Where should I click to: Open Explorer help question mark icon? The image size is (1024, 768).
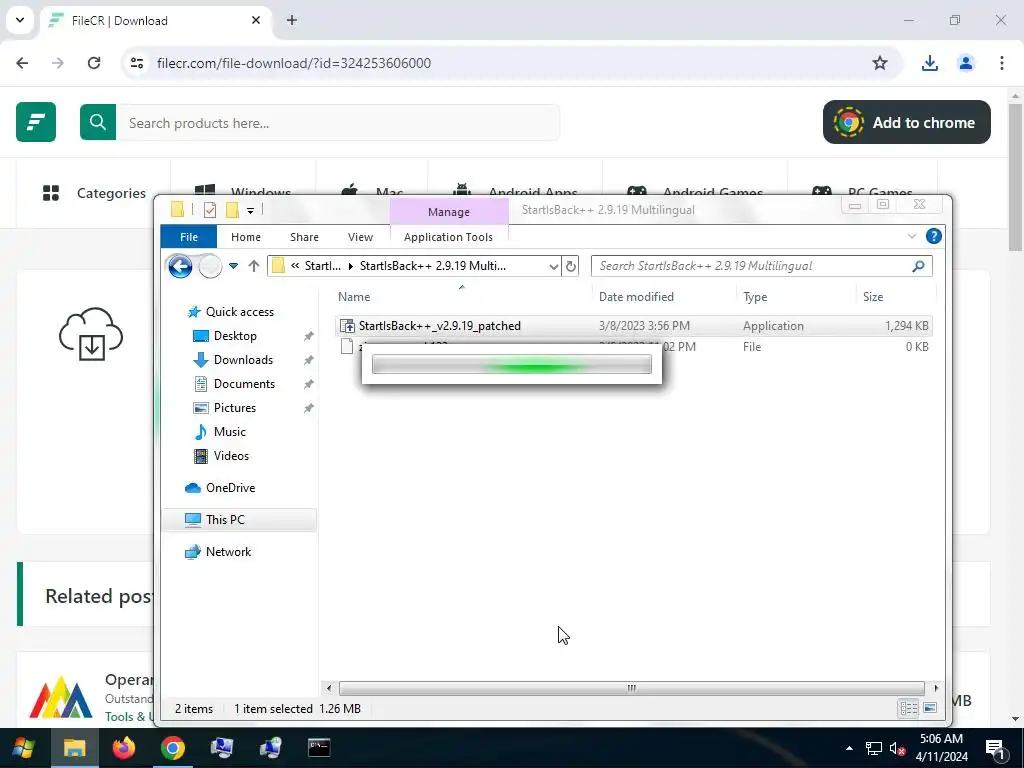click(934, 236)
